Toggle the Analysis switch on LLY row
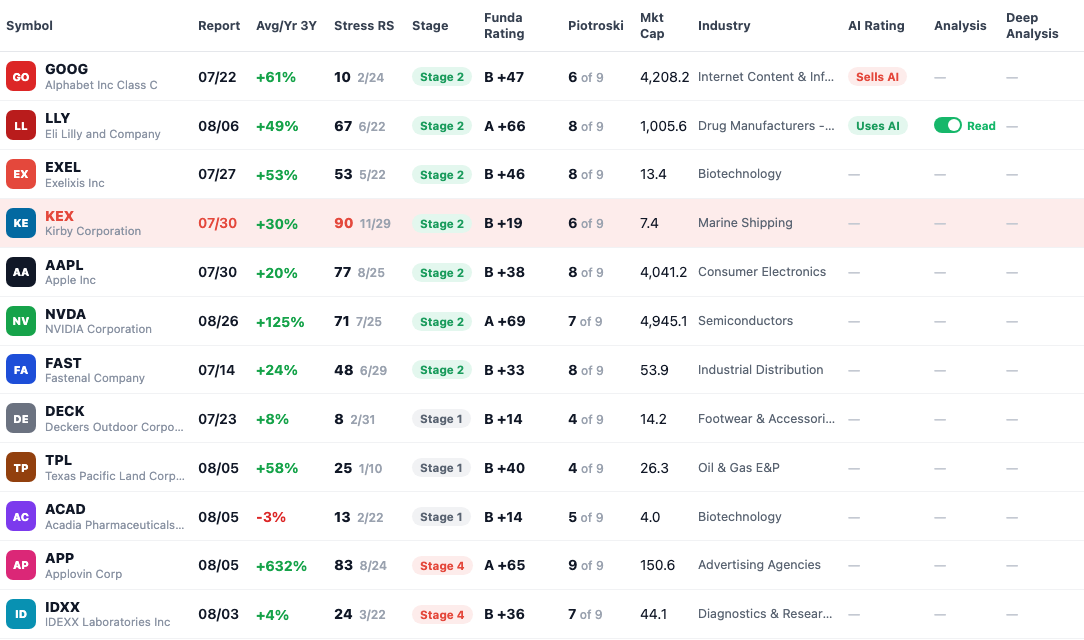 tap(947, 125)
